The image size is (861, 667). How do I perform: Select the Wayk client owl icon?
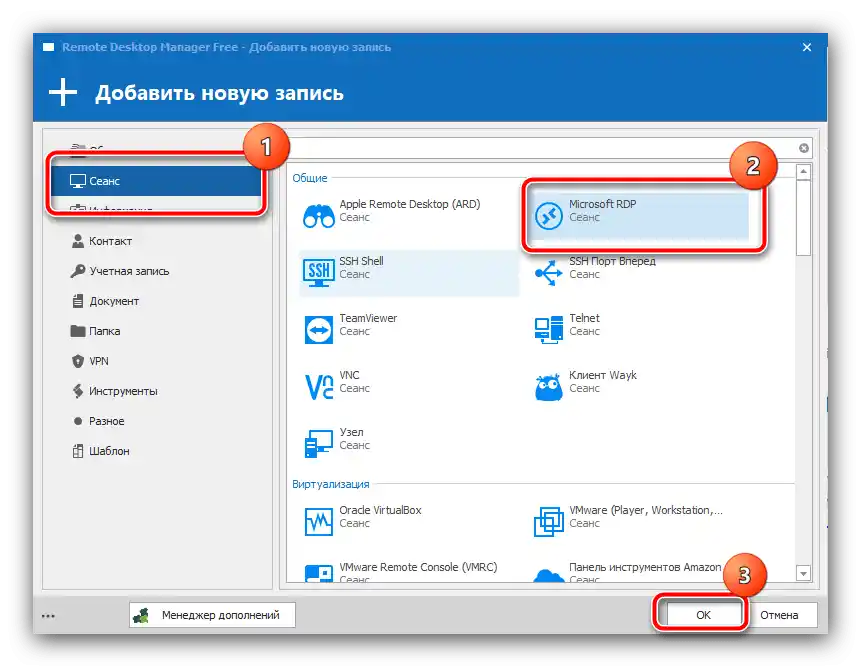pyautogui.click(x=549, y=387)
